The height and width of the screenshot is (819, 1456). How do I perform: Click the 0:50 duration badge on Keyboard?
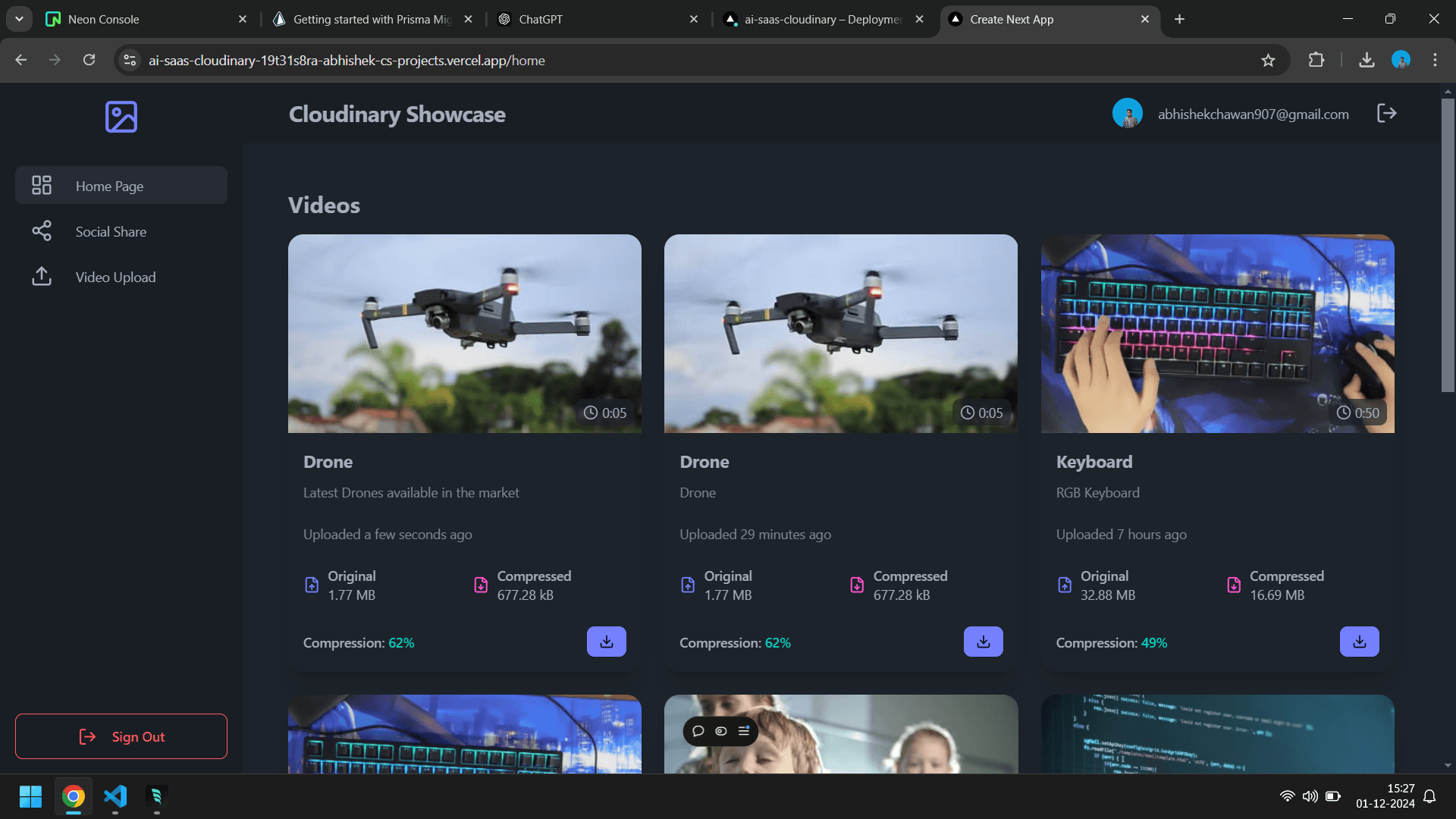point(1357,413)
